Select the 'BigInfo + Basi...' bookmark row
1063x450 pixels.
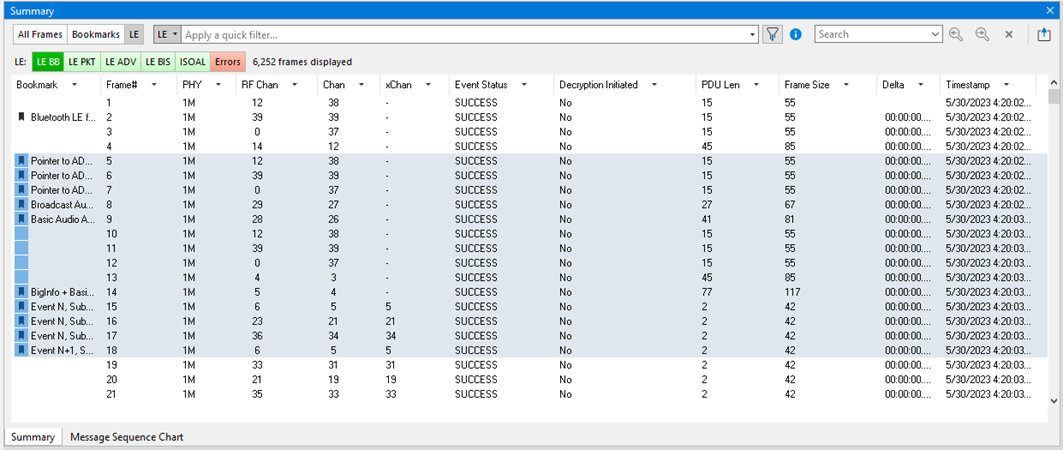(x=529, y=292)
